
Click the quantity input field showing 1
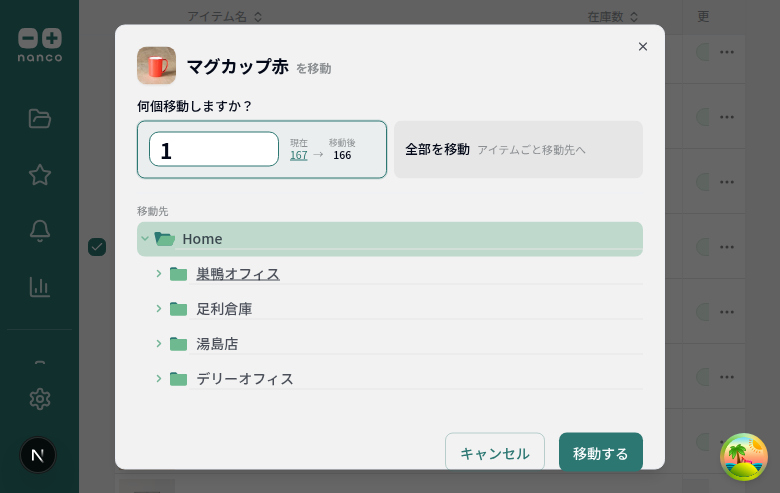click(x=214, y=149)
